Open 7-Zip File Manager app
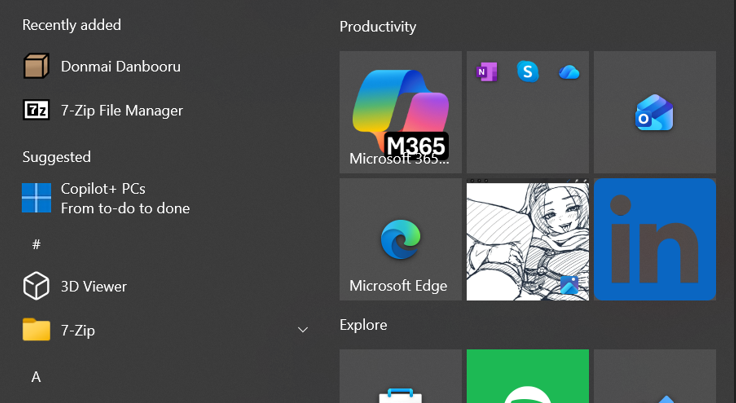The image size is (736, 403). click(121, 110)
